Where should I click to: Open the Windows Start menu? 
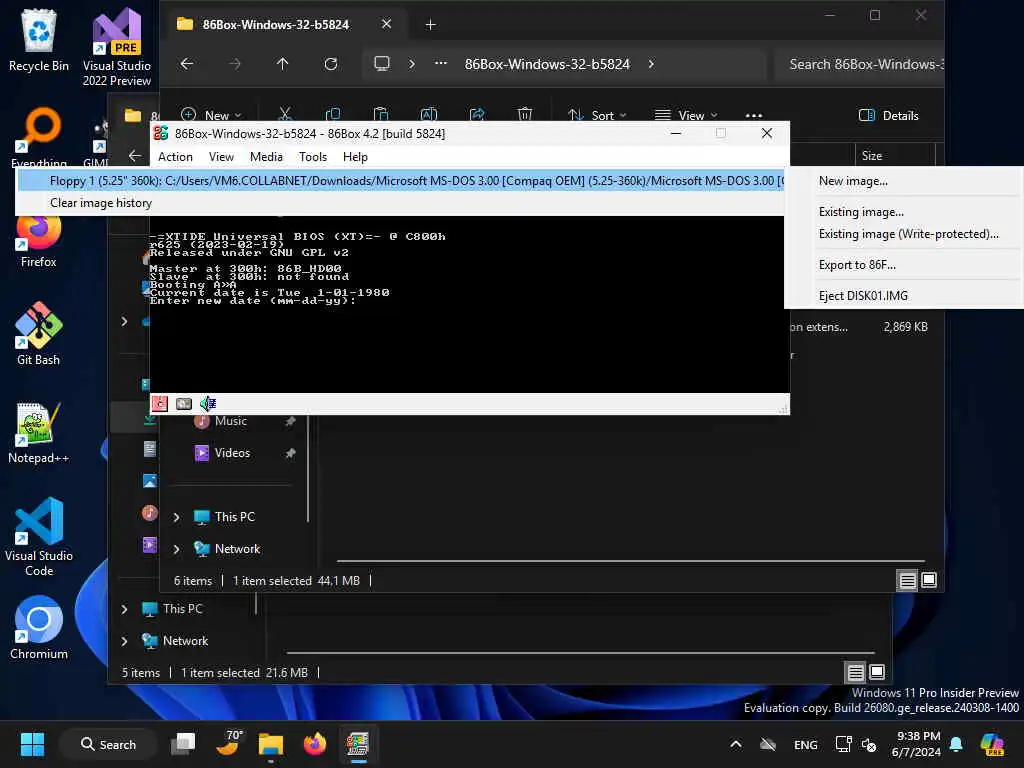pos(32,744)
